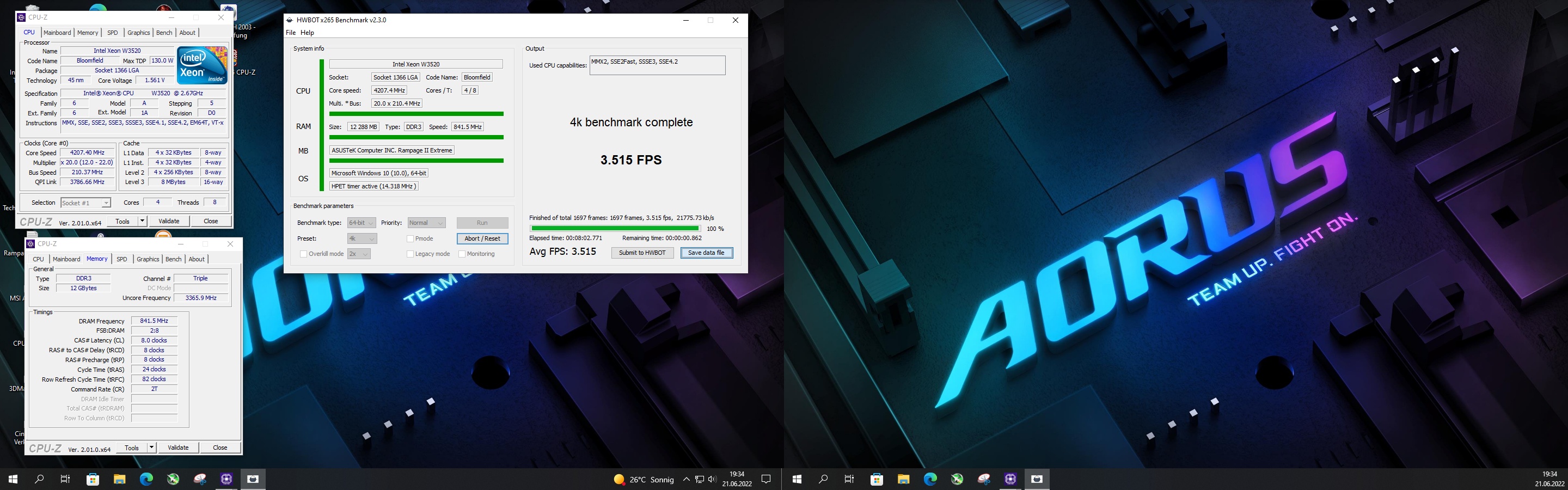Open scissors snipping app on left taskbar
Image resolution: width=1568 pixels, height=490 pixels.
(200, 479)
